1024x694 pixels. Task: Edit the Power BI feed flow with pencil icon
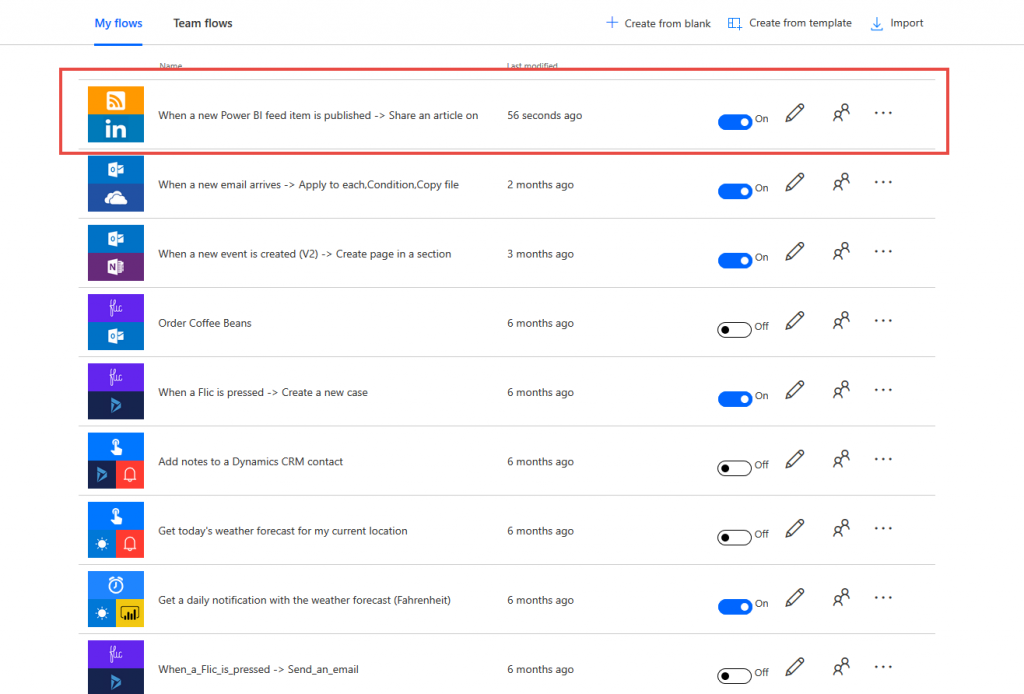coord(794,113)
